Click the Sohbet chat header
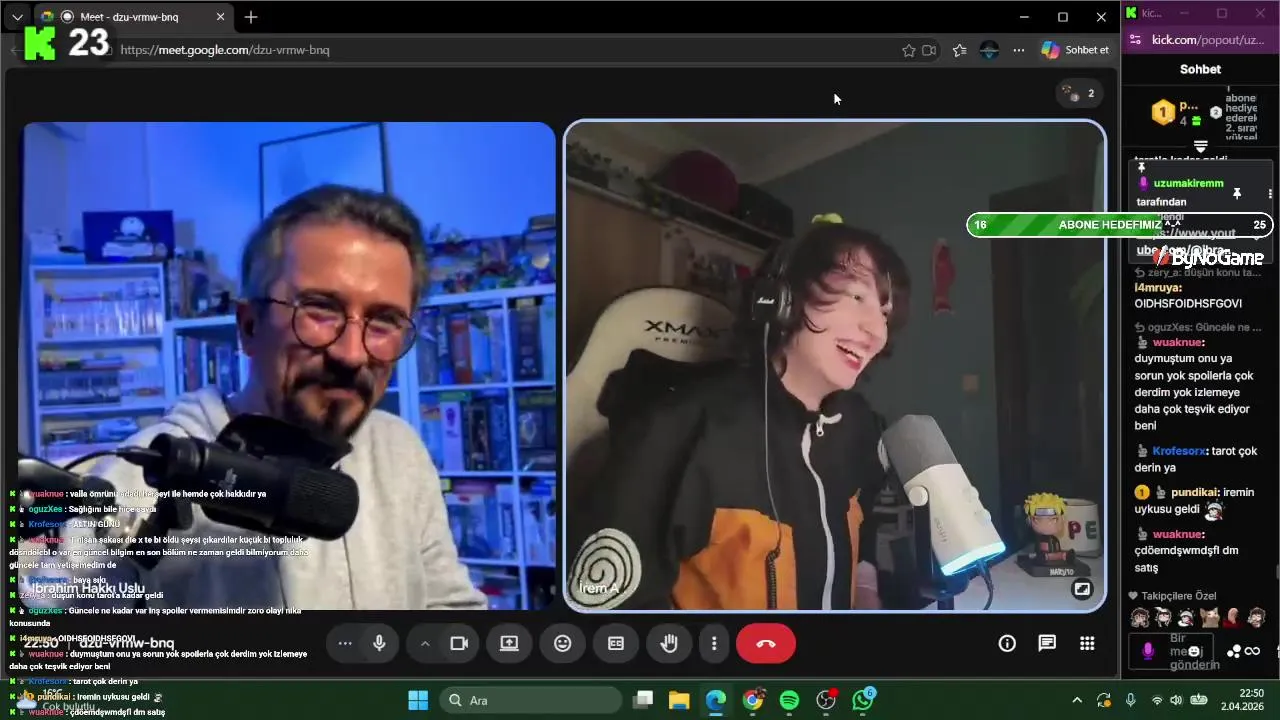The width and height of the screenshot is (1280, 720). pos(1200,69)
